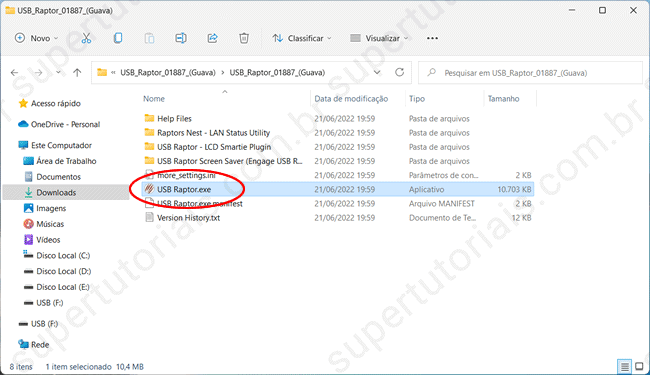Click the 12 KB size cell
The image size is (650, 375).
coord(521,218)
